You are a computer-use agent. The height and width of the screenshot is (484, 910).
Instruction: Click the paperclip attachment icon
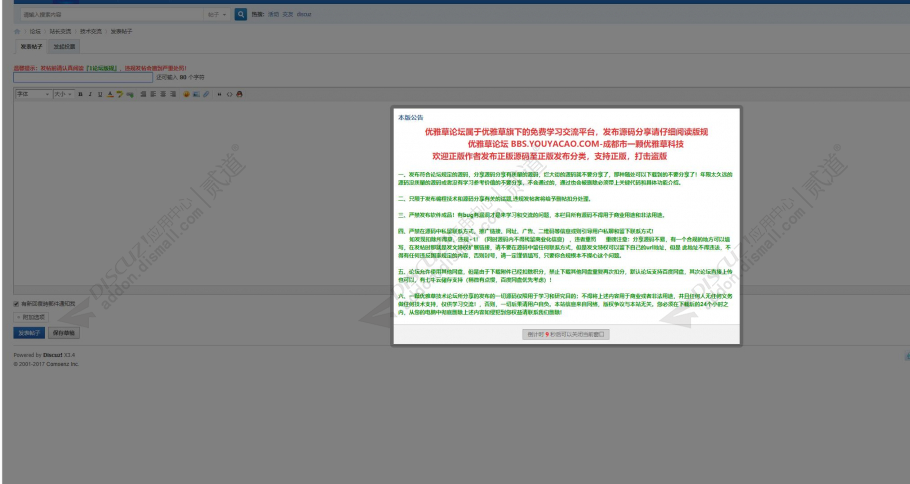tap(206, 94)
